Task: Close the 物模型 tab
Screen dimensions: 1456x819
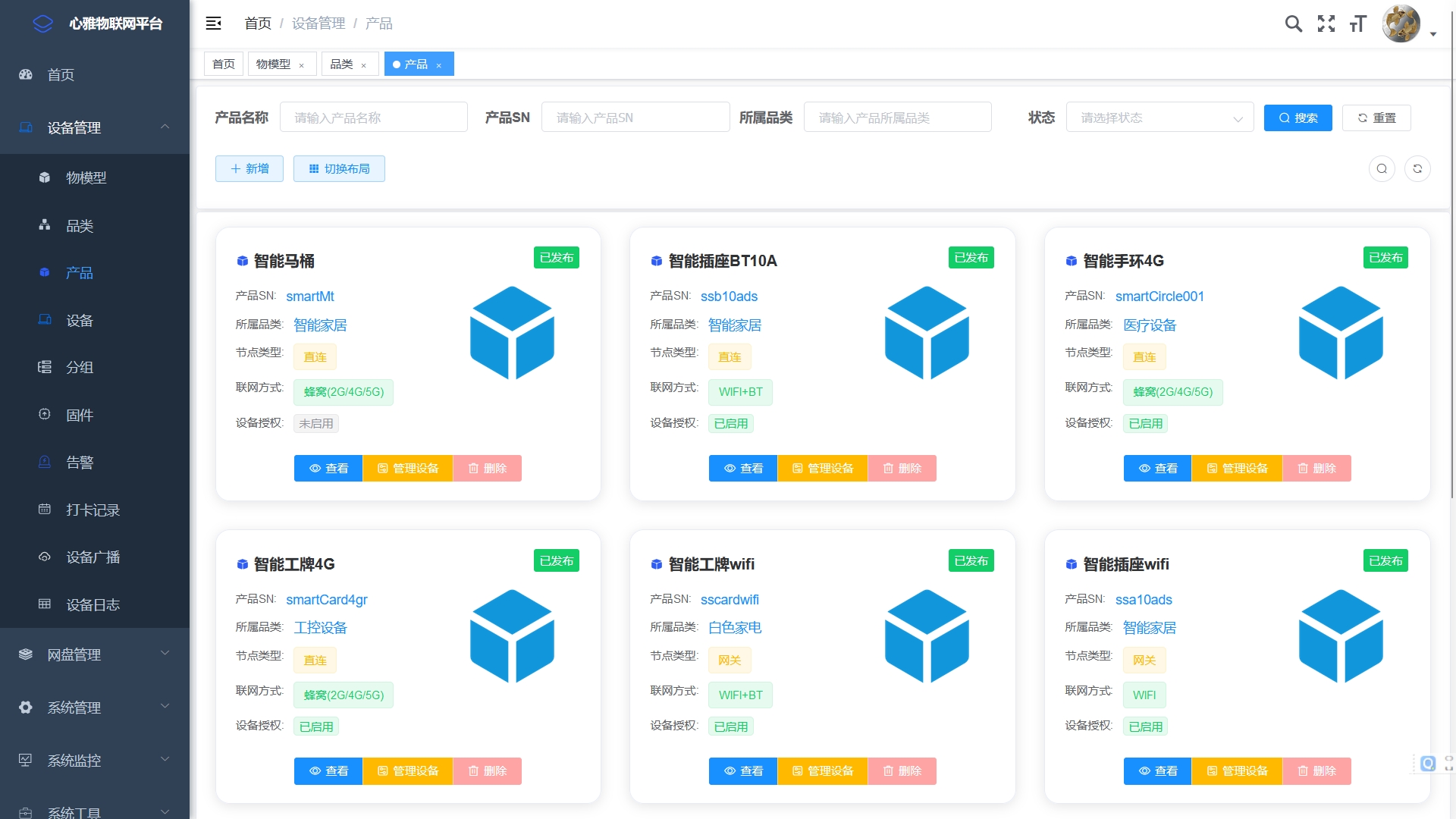Action: 301,65
